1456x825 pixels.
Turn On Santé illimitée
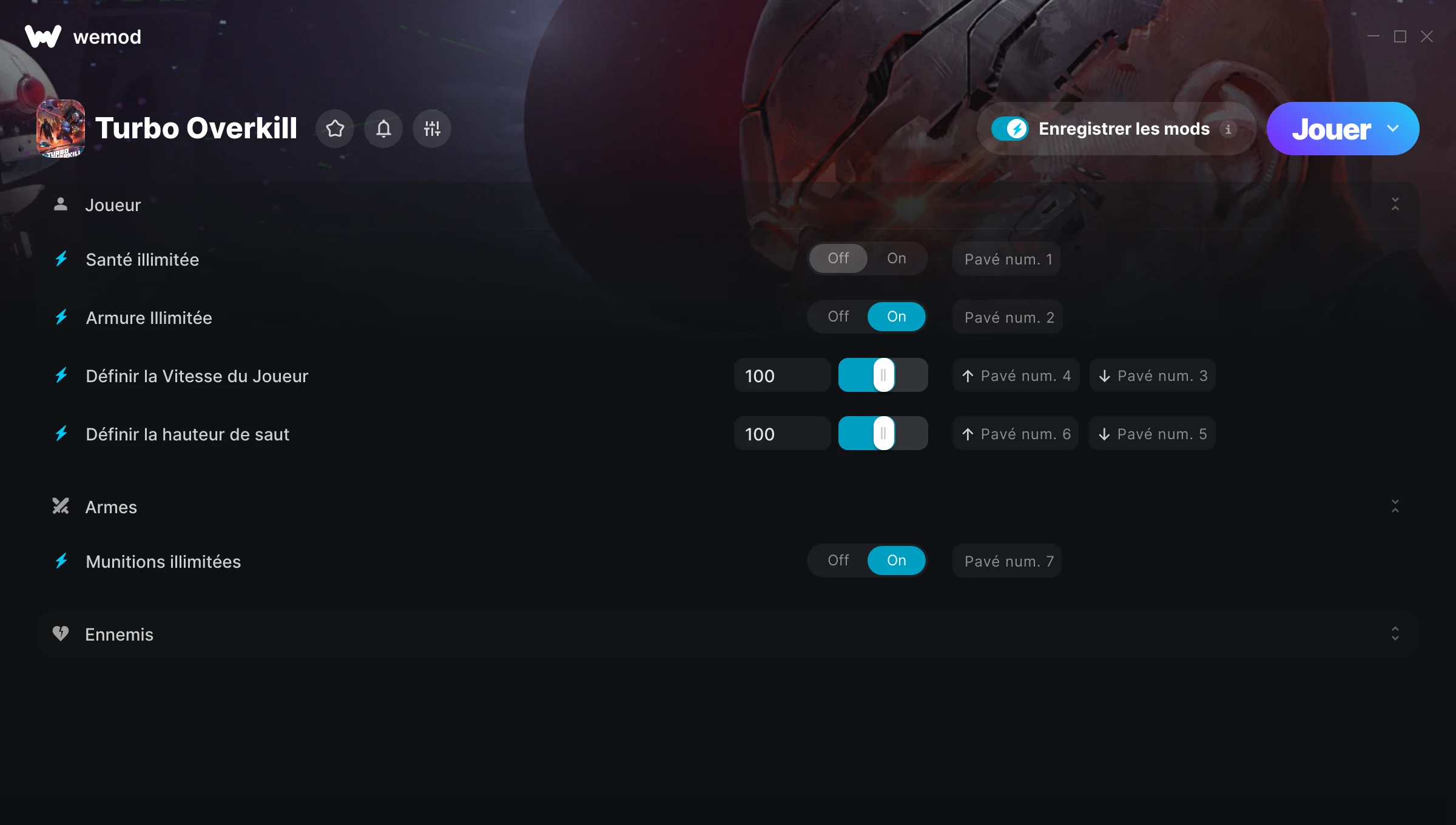pyautogui.click(x=897, y=258)
